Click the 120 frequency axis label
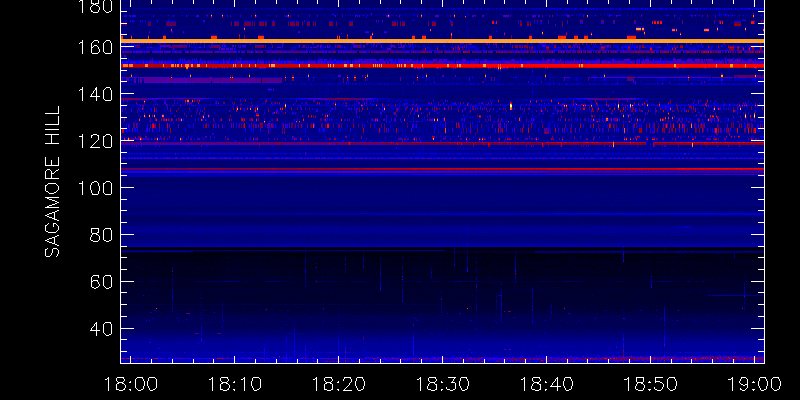The height and width of the screenshot is (400, 800). click(x=94, y=141)
